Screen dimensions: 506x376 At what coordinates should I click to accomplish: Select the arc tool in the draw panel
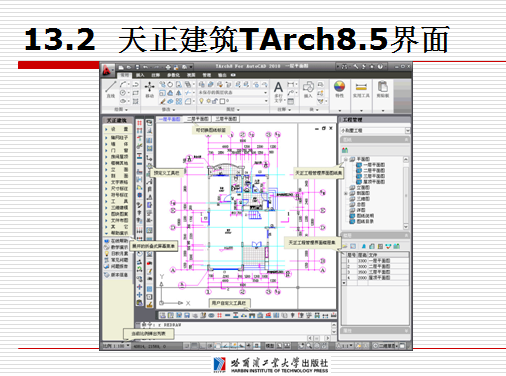tap(123, 84)
